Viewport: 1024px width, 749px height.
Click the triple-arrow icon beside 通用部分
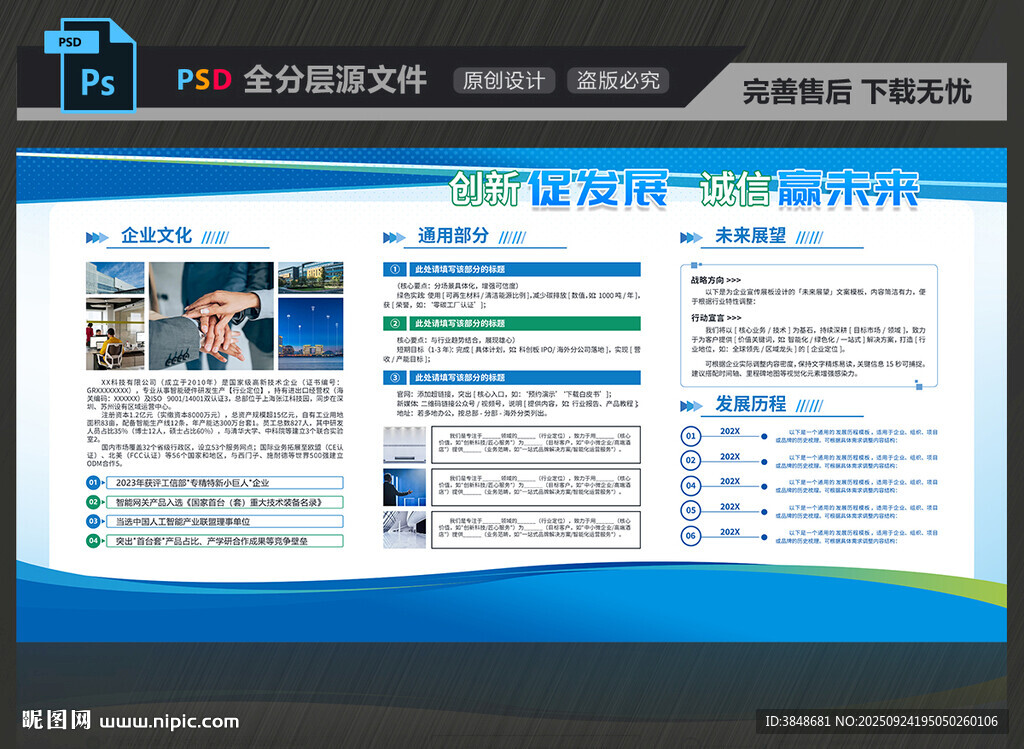tap(394, 237)
